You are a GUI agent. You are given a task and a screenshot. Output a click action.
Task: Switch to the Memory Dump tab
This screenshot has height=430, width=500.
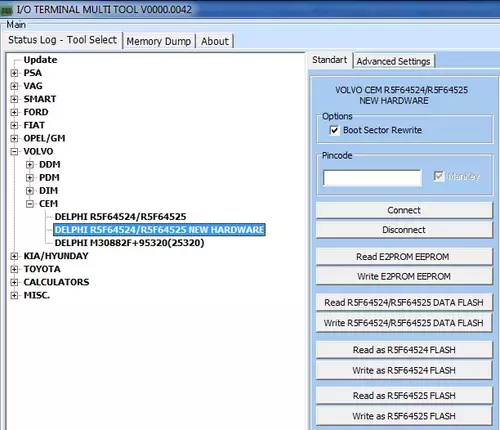pos(159,41)
